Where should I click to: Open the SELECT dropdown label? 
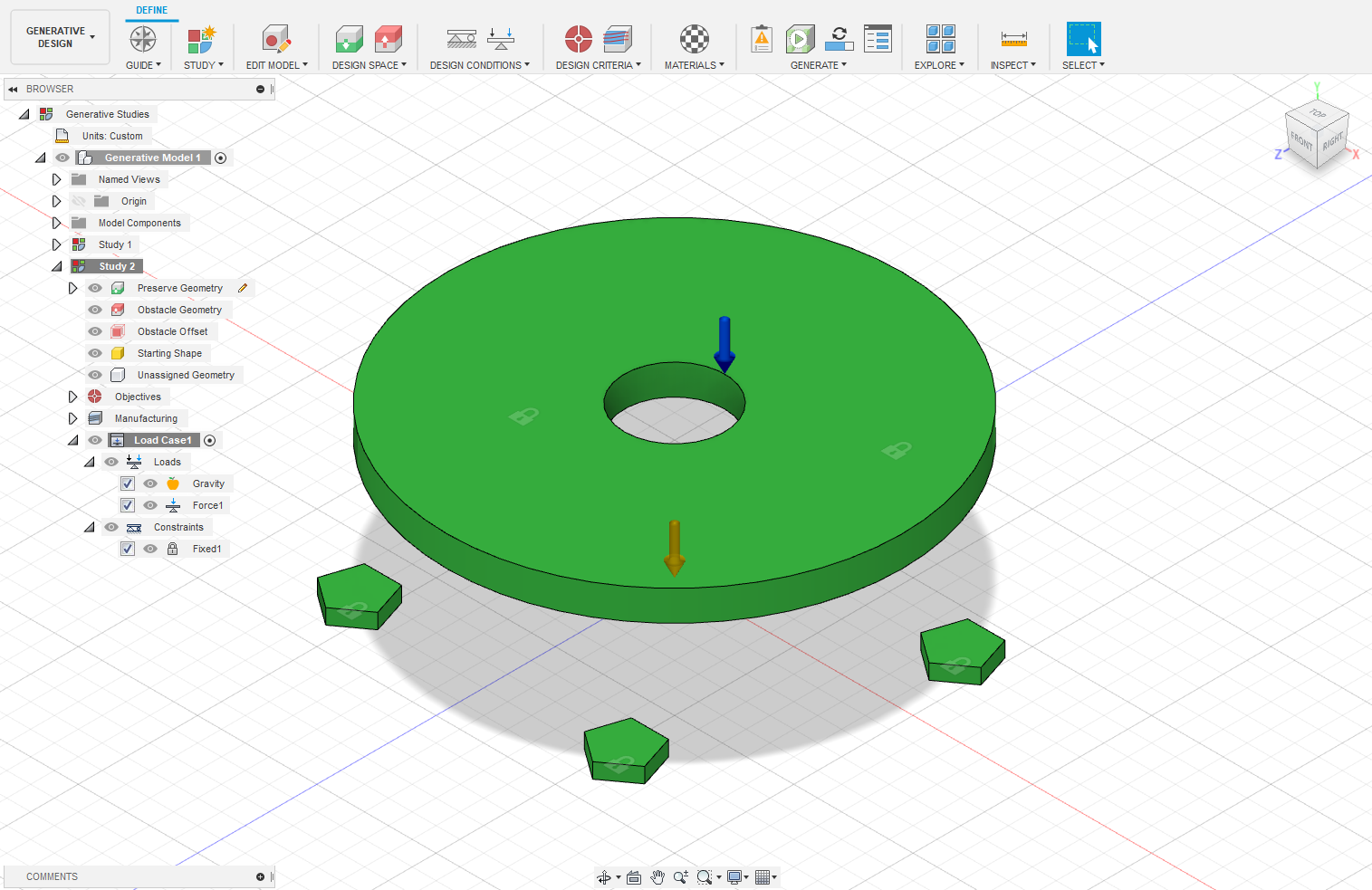pos(1083,65)
